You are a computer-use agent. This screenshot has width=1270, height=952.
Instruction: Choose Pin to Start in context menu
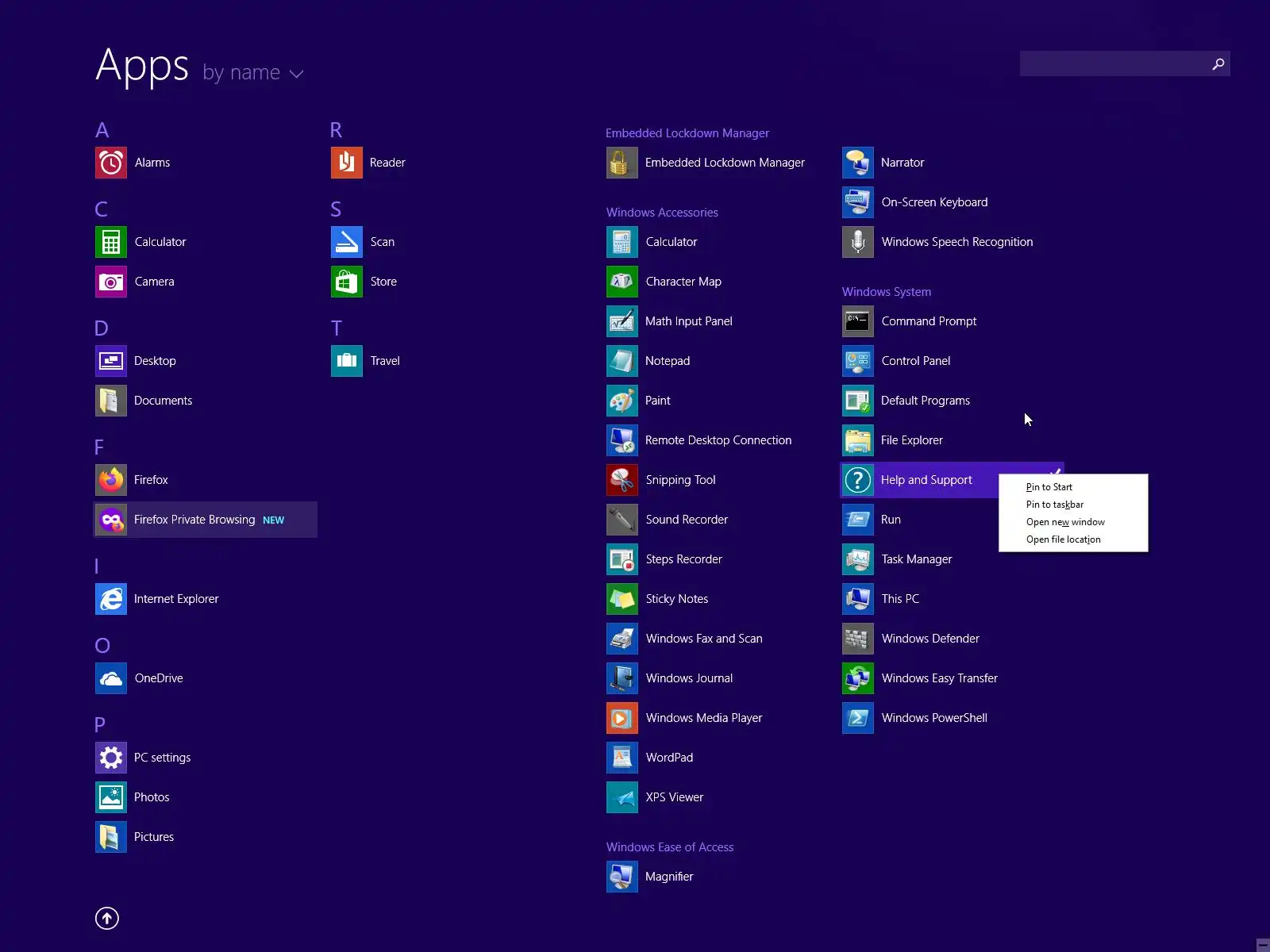pyautogui.click(x=1073, y=487)
